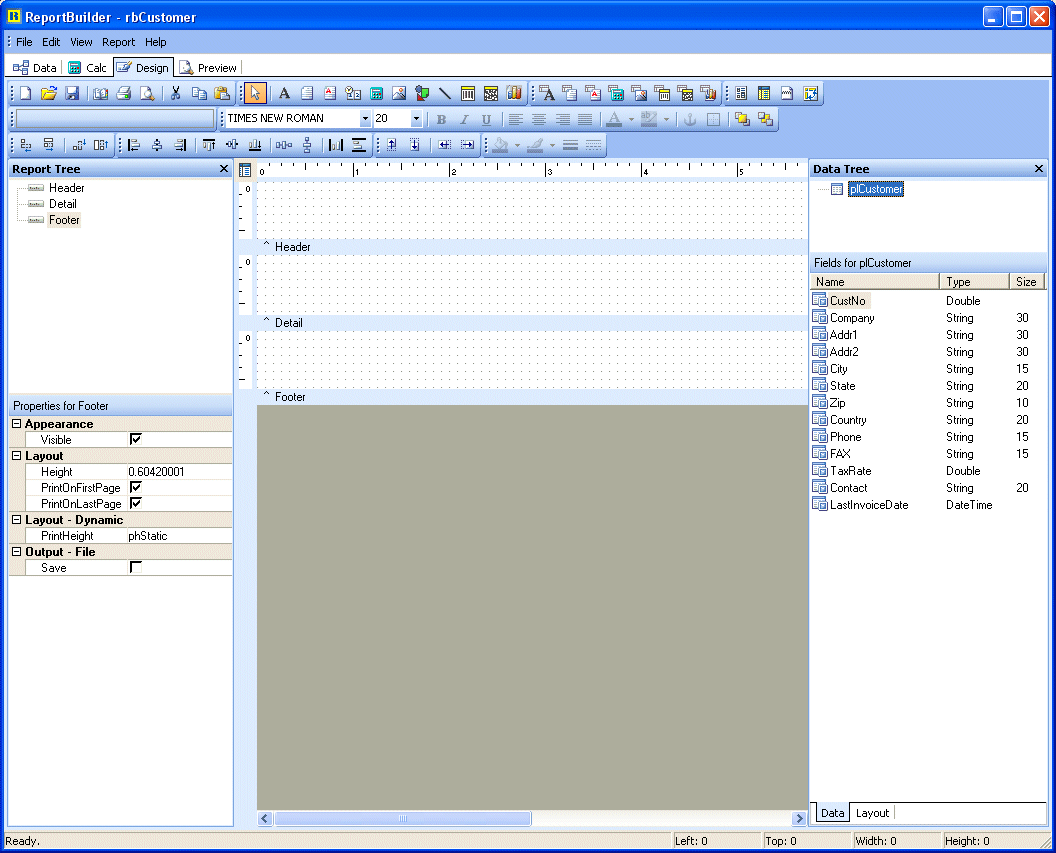
Task: Select the arrow pointer tool
Action: click(x=255, y=93)
